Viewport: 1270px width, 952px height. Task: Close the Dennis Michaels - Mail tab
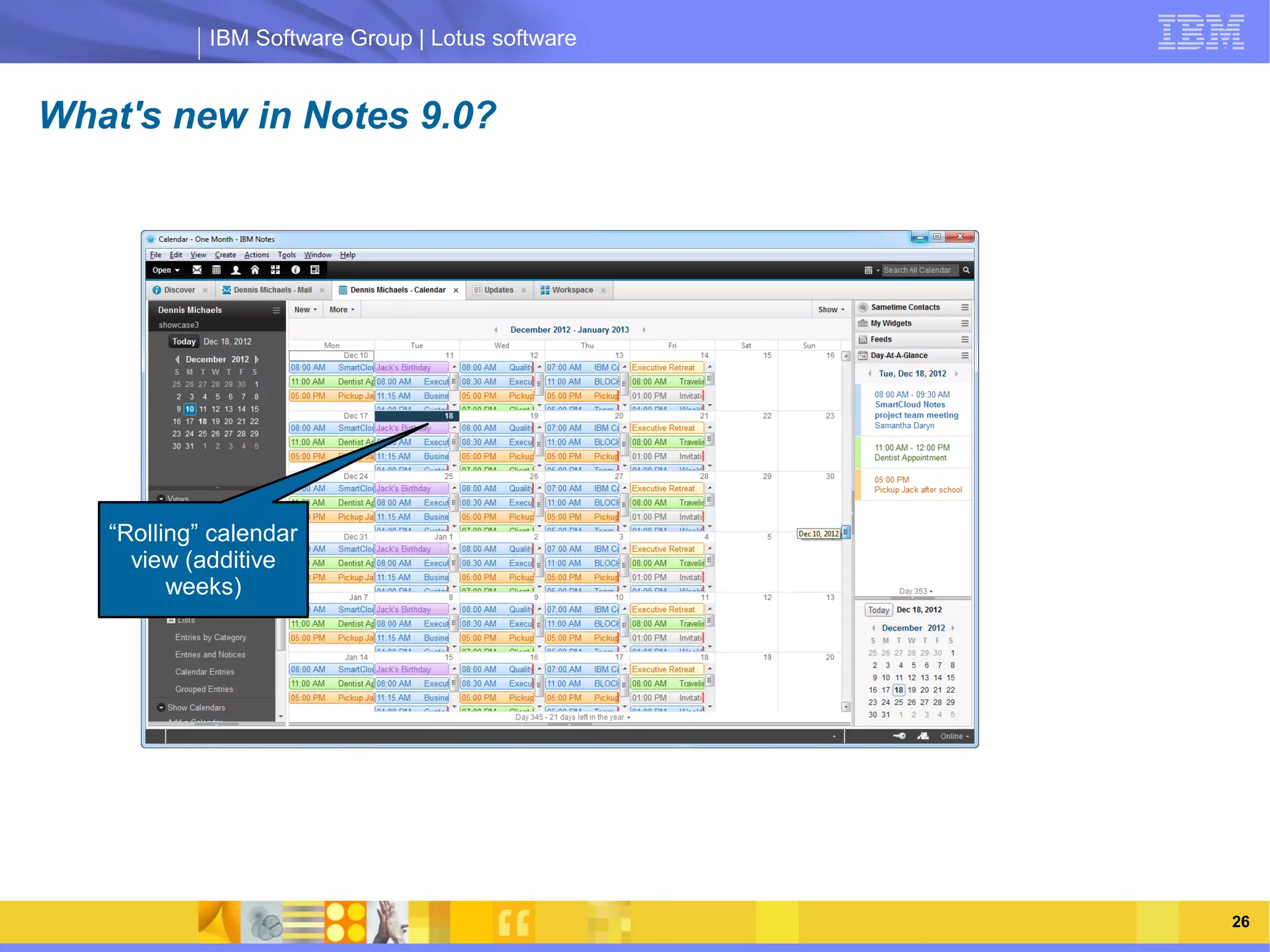coord(322,290)
